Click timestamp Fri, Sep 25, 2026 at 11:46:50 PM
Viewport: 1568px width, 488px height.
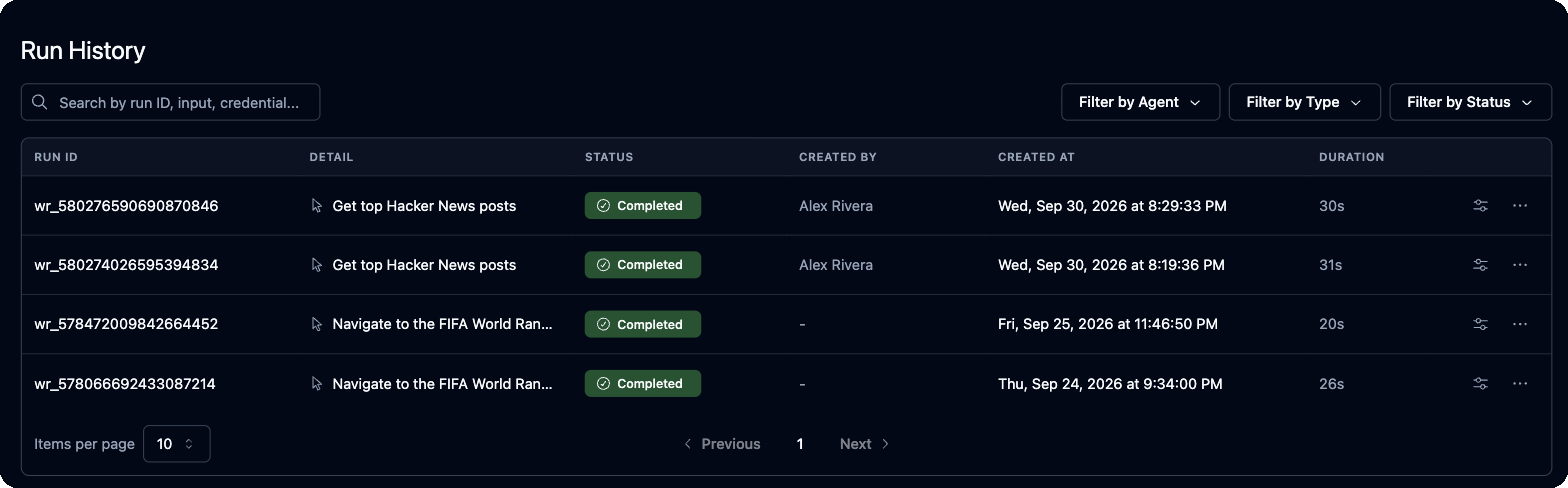click(1108, 324)
